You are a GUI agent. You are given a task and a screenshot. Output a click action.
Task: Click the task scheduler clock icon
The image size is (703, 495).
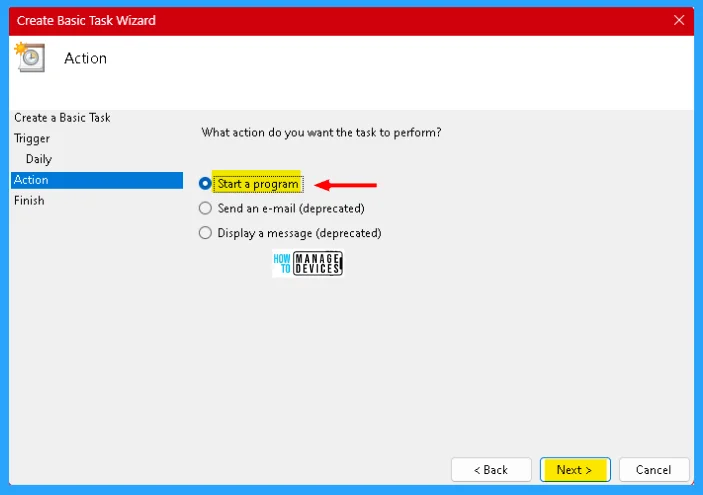(x=30, y=57)
